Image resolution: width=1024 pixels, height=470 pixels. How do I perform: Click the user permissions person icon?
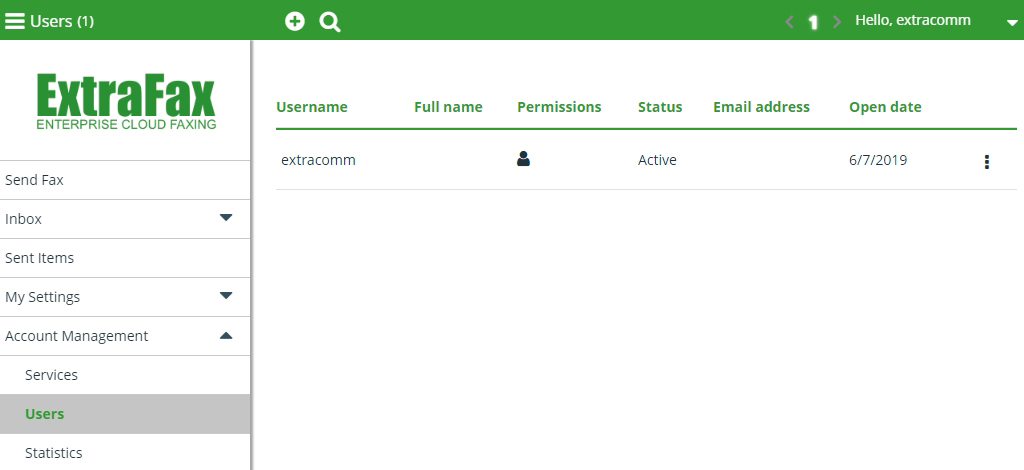(523, 159)
